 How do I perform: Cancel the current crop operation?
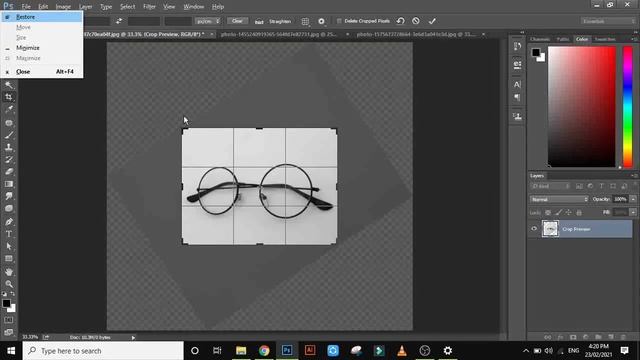[416, 21]
